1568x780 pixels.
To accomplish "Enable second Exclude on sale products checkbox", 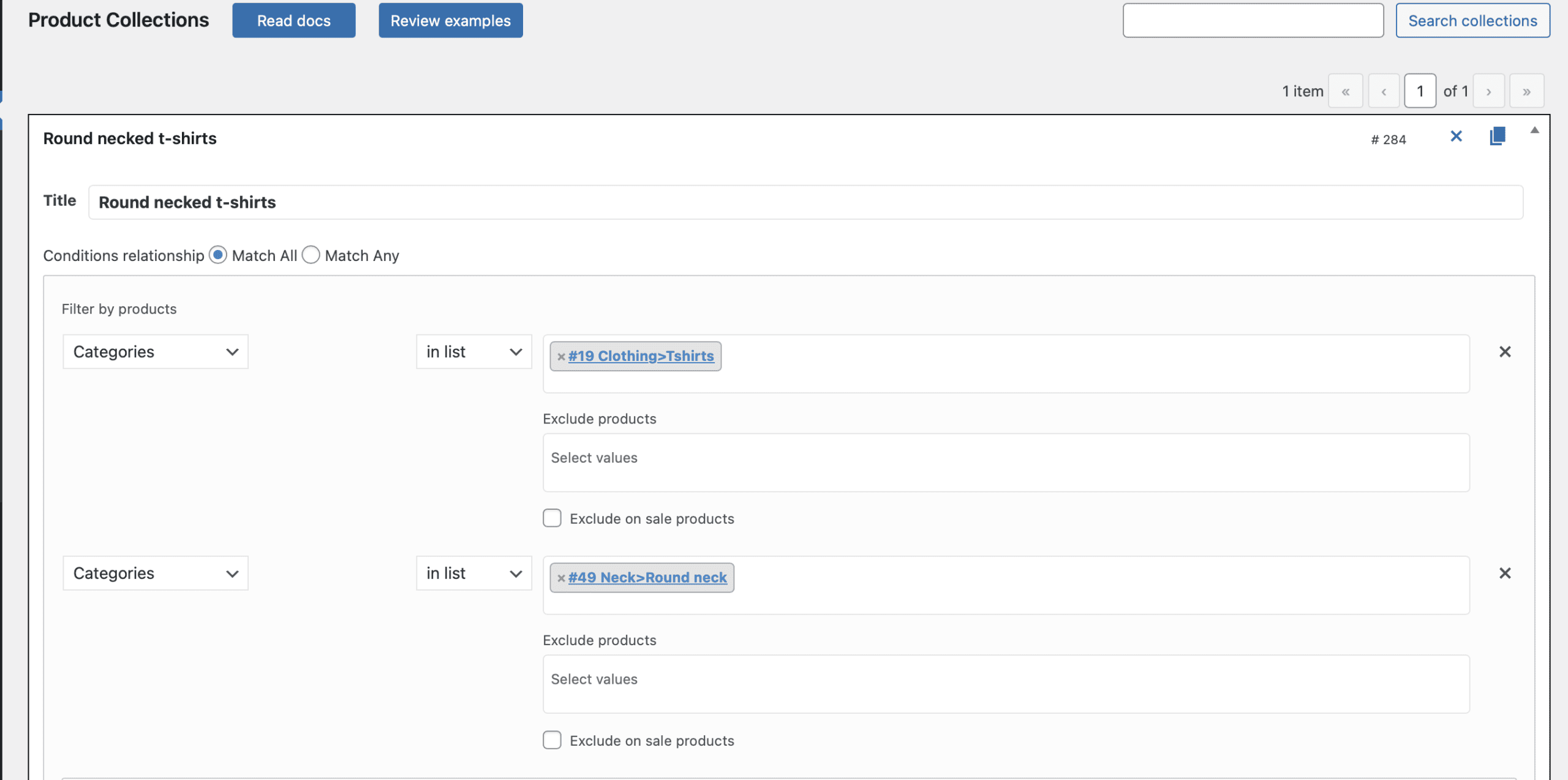I will (552, 740).
